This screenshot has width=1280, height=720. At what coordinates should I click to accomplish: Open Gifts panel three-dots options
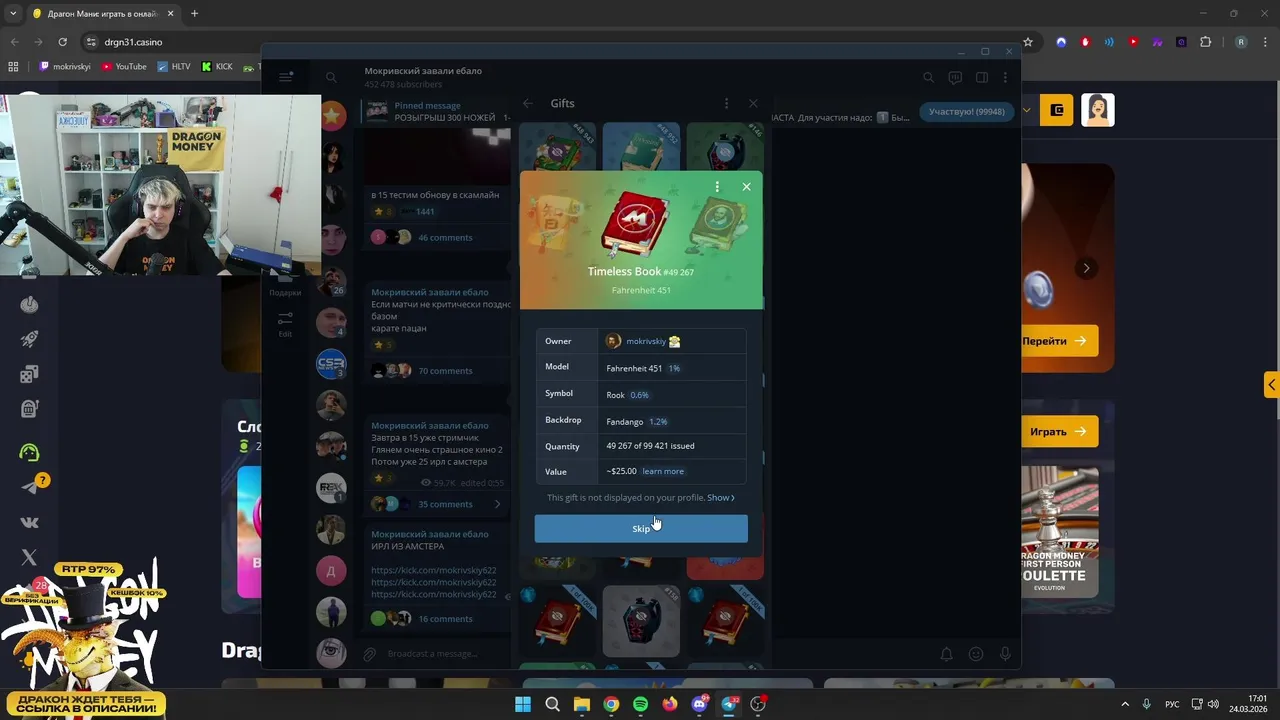coord(726,103)
